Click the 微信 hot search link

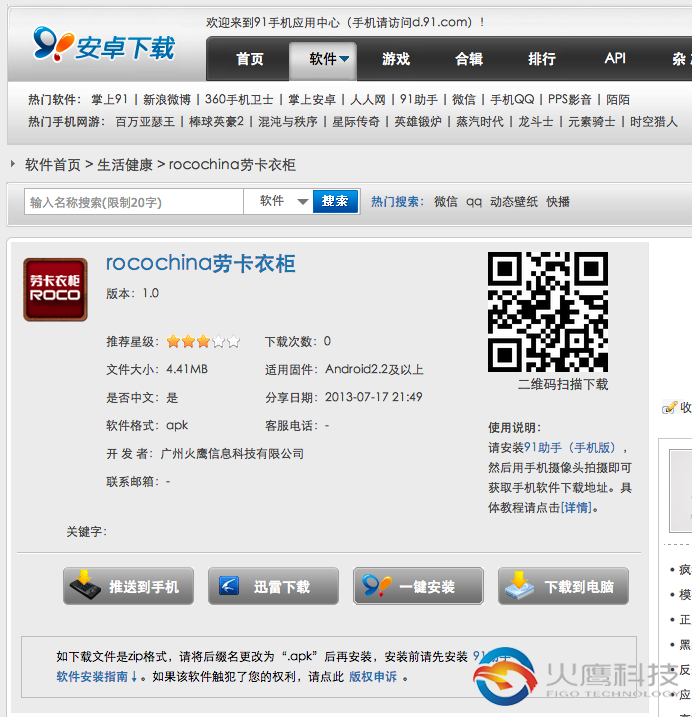pos(445,202)
